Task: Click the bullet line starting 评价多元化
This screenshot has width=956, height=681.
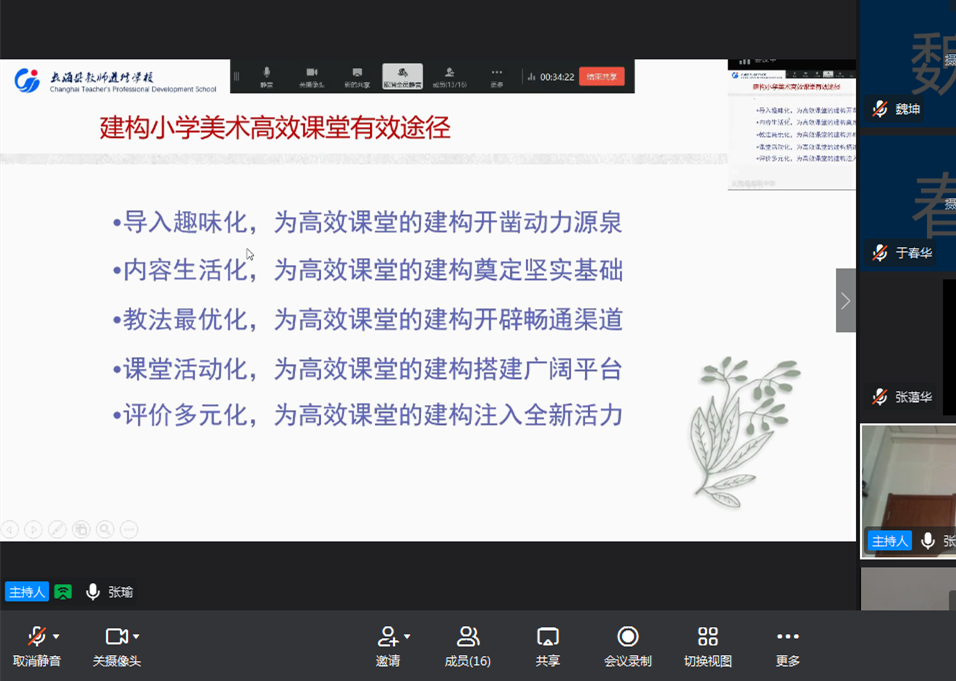Action: click(x=368, y=415)
